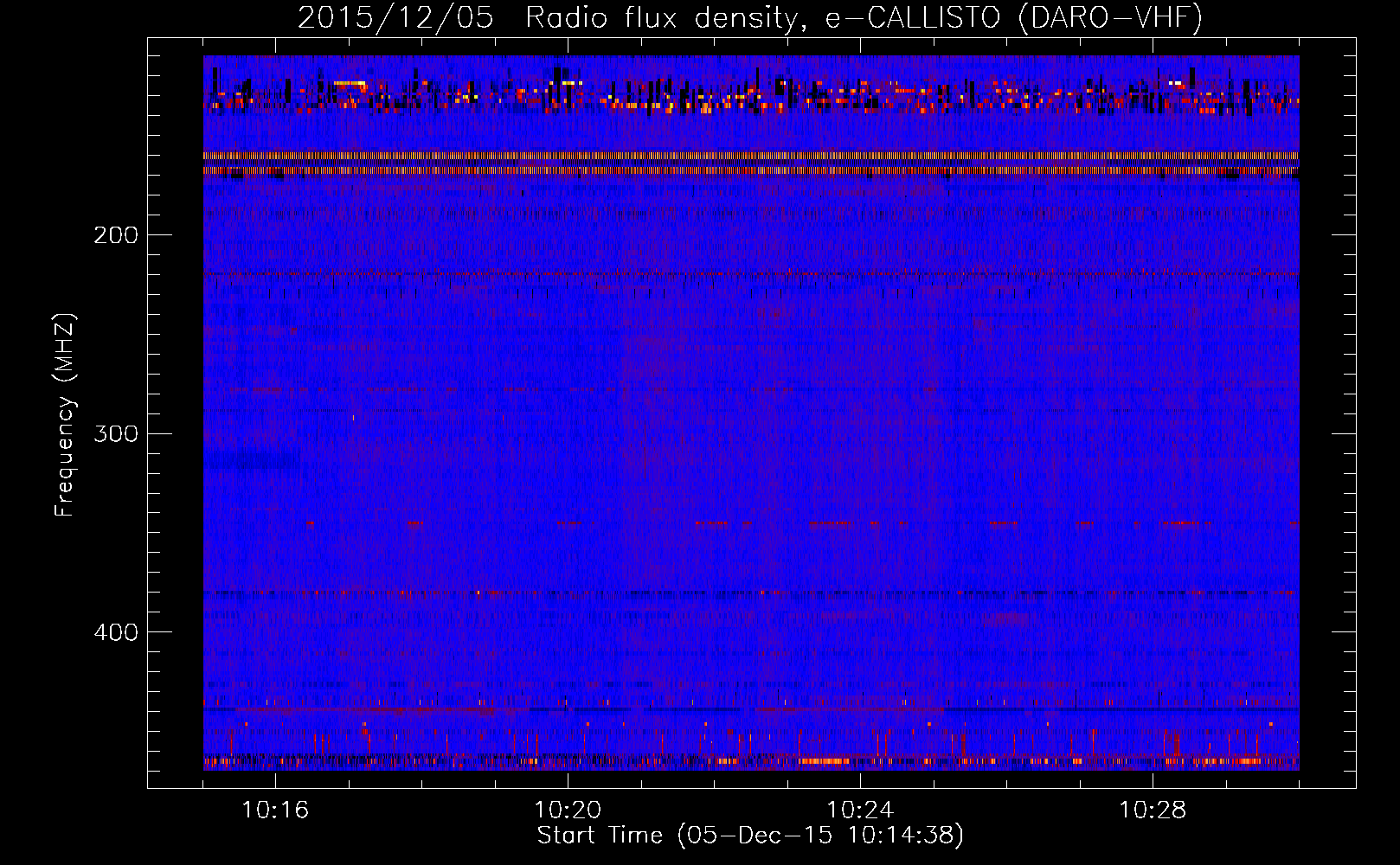
Task: Click the 200 frequency tick label
Action: 116,235
